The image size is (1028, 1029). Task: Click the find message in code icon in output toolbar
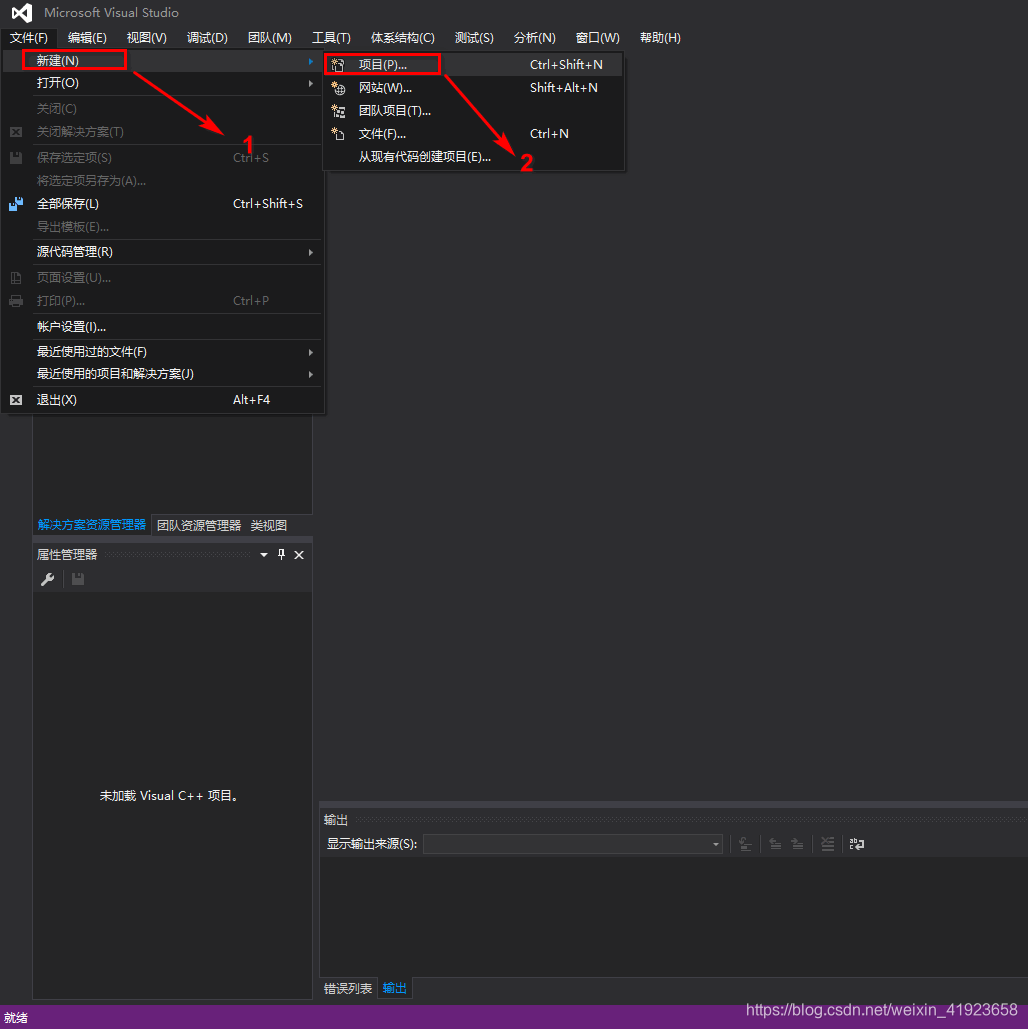point(745,844)
